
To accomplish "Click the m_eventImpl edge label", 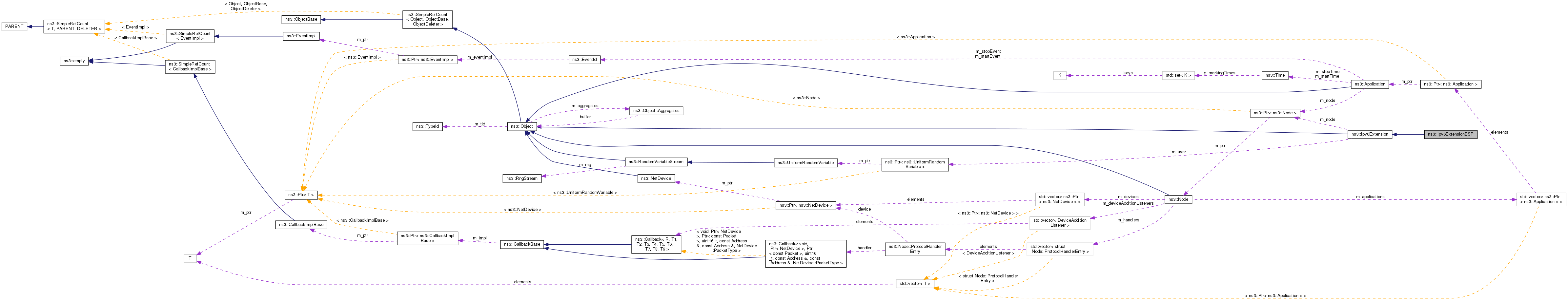I will click(480, 57).
